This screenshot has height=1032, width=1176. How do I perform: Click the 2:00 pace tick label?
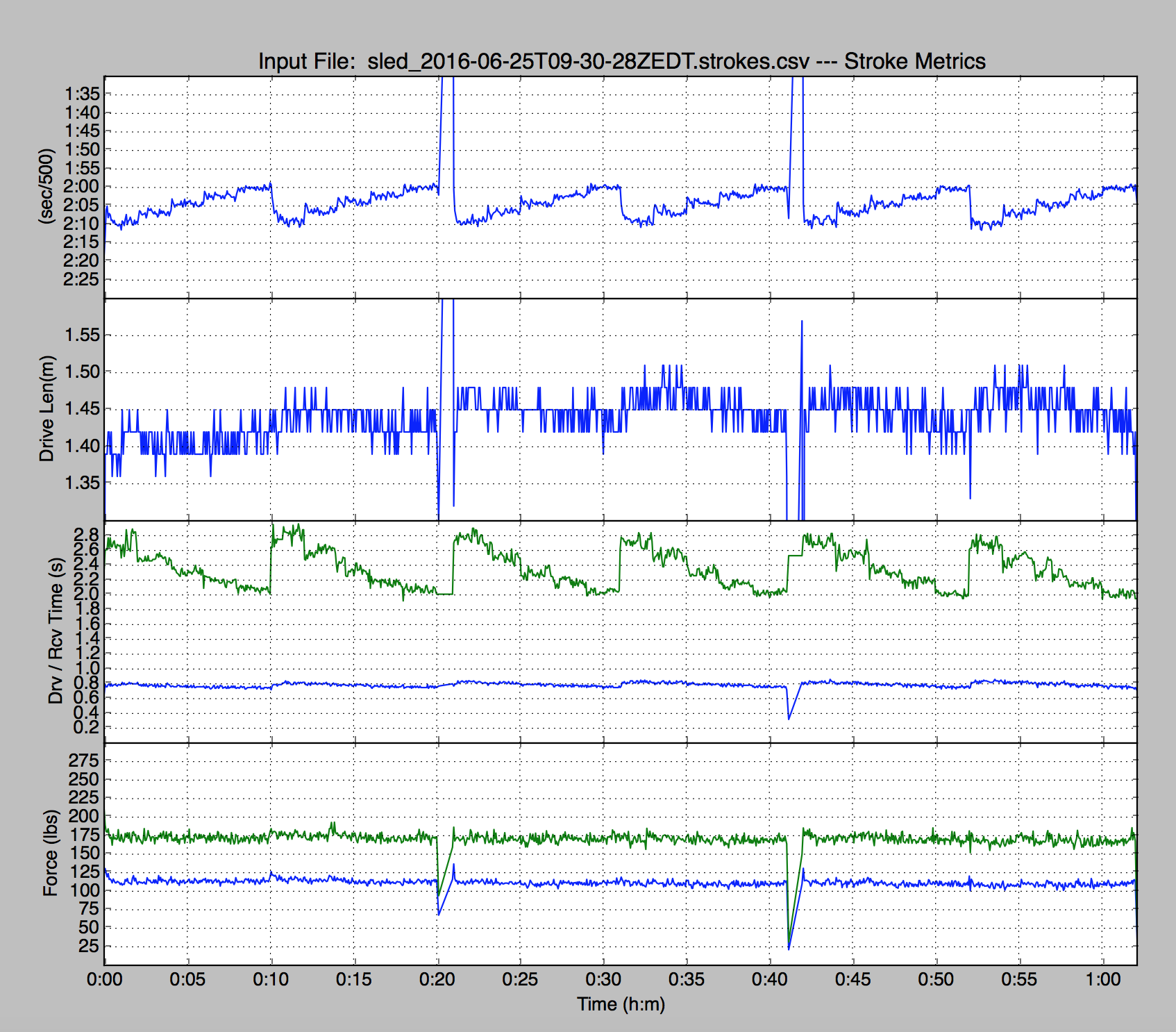pyautogui.click(x=82, y=186)
